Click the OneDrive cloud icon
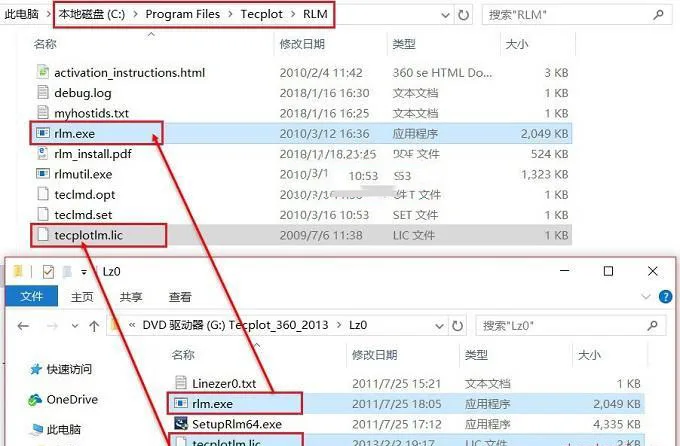Screen dimensions: 680x446 click(x=35, y=400)
